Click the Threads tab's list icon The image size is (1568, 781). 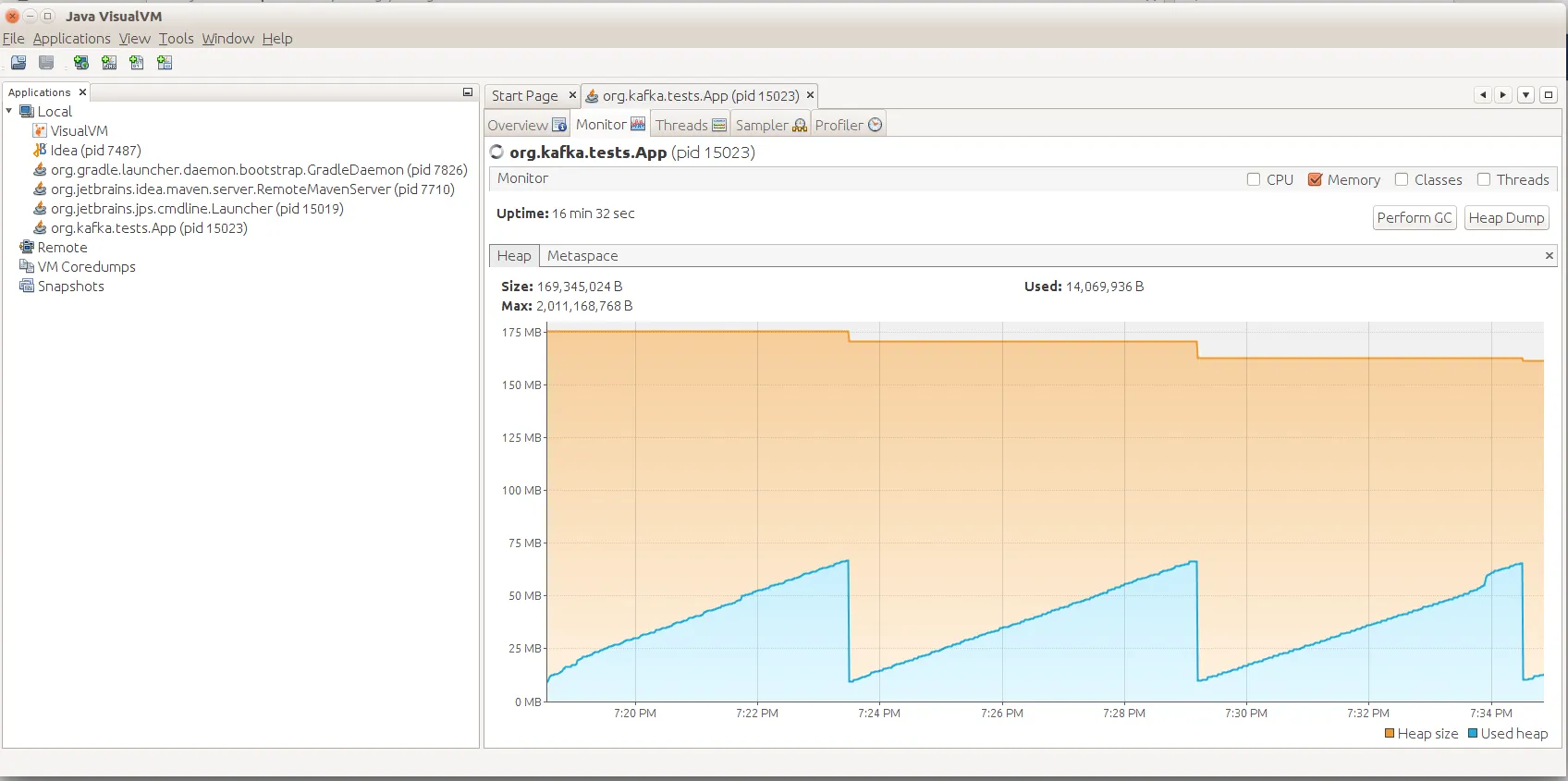(719, 125)
